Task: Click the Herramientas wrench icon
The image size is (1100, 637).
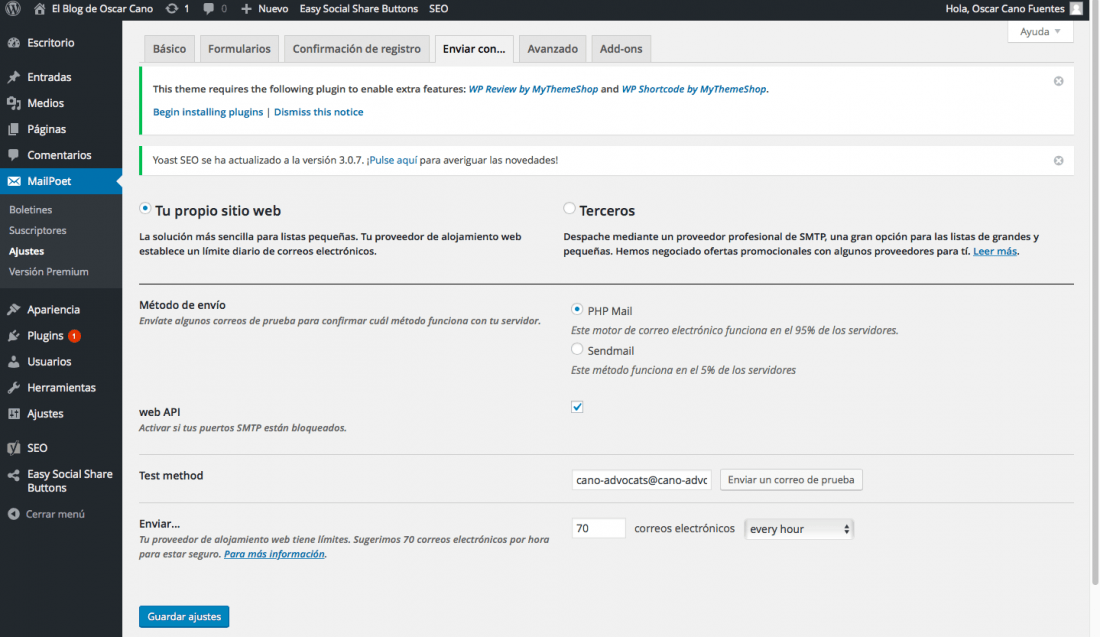Action: [x=13, y=387]
